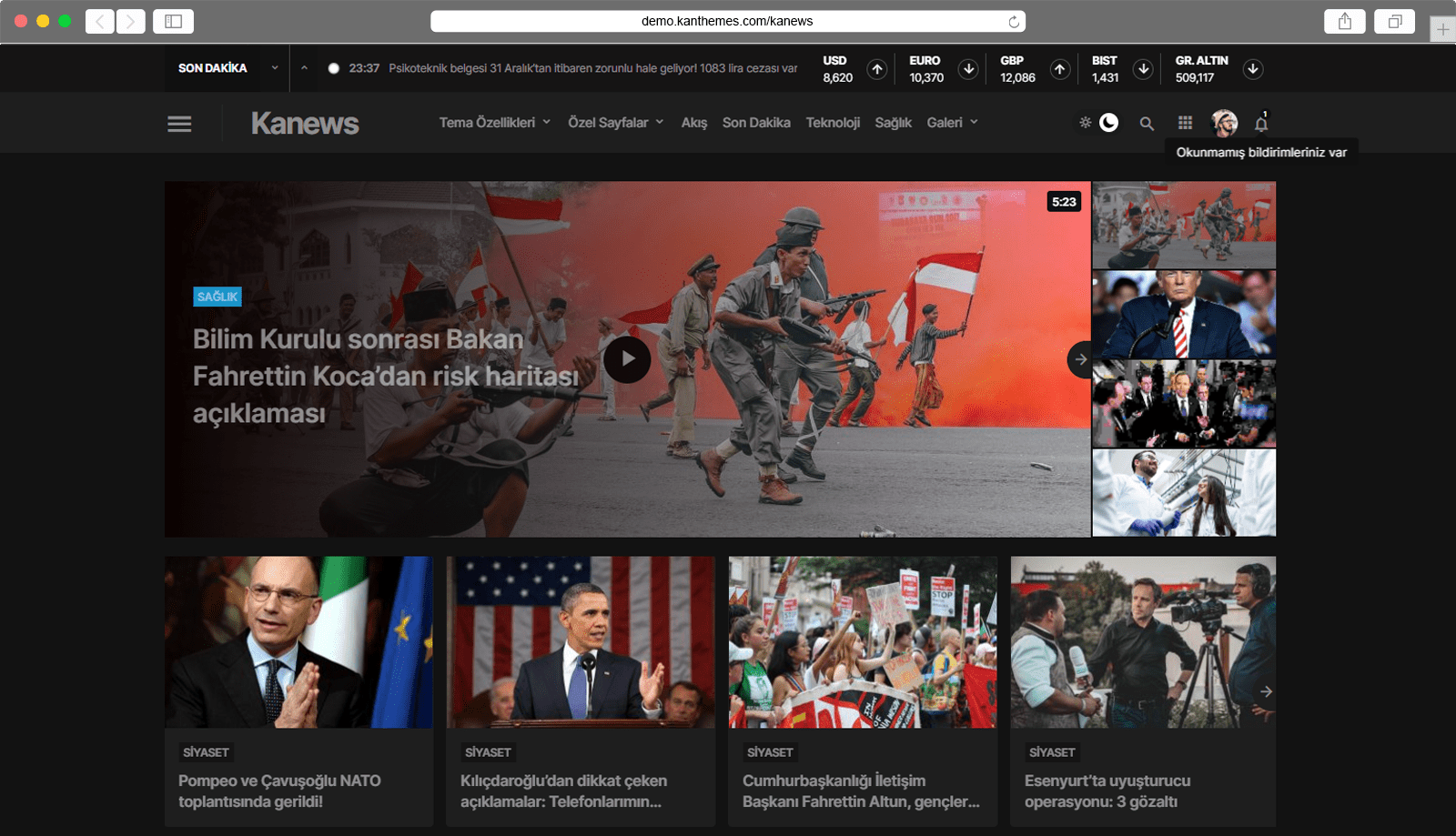
Task: Open the site search icon
Action: pos(1147,123)
